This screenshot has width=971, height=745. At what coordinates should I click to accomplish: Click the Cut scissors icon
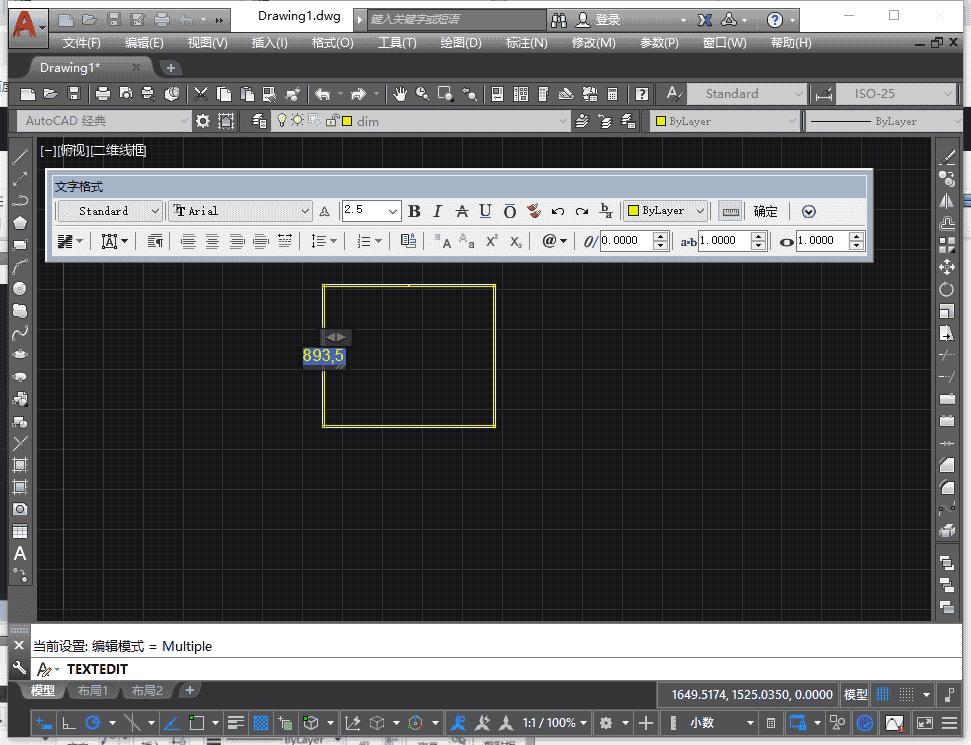click(x=201, y=94)
